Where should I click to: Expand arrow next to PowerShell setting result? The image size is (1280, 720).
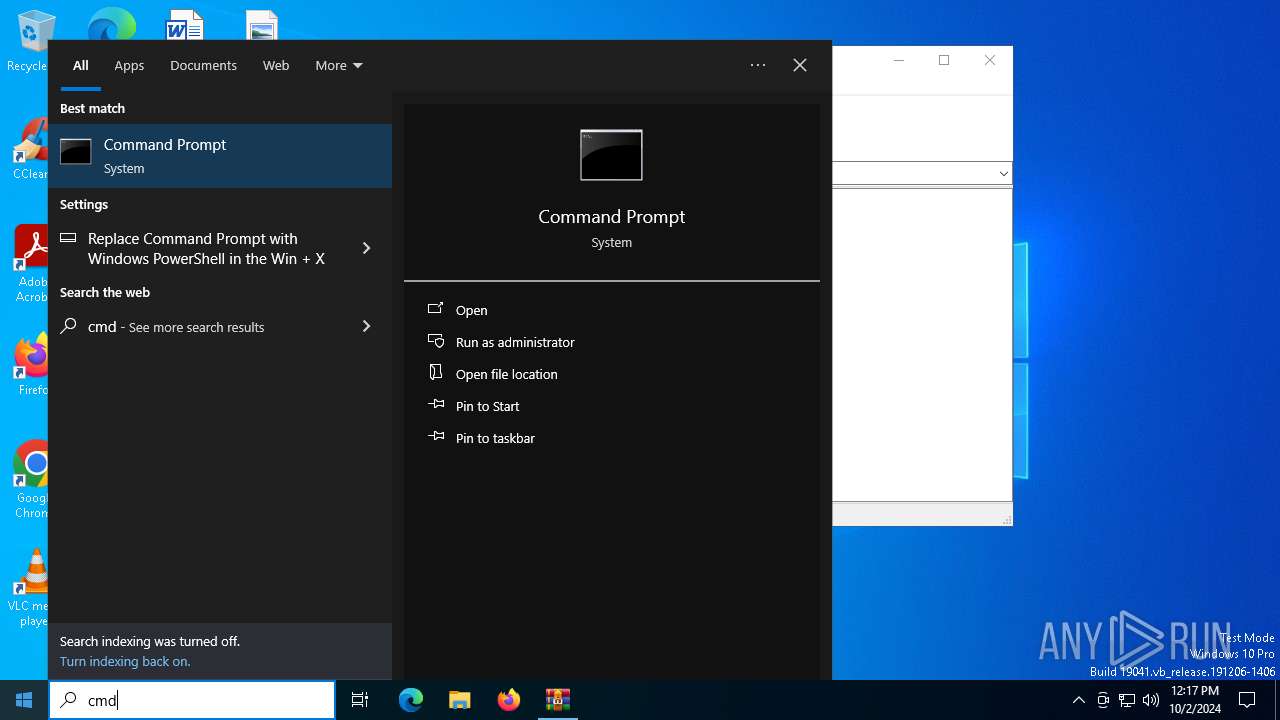tap(366, 248)
